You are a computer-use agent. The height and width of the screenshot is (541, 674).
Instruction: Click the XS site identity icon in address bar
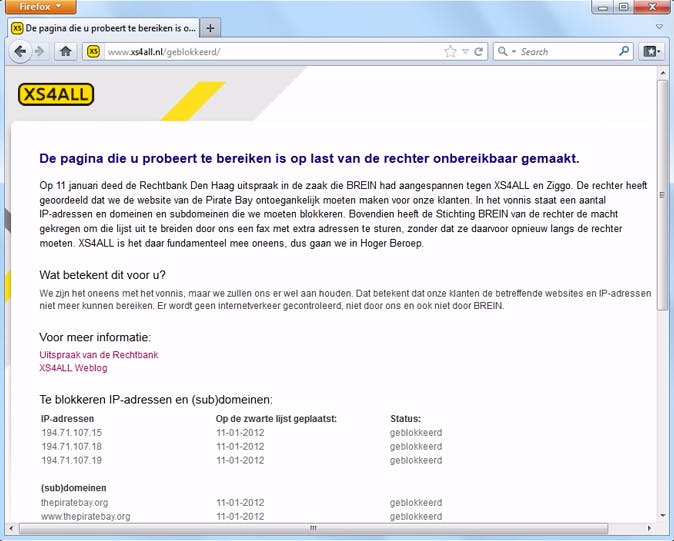coord(93,52)
